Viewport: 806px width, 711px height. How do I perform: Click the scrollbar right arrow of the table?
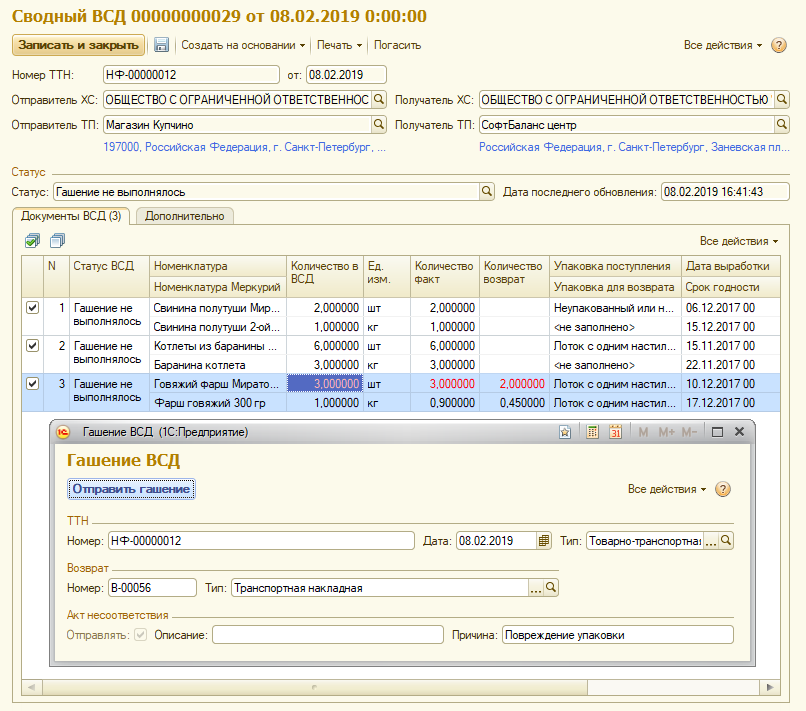[770, 687]
